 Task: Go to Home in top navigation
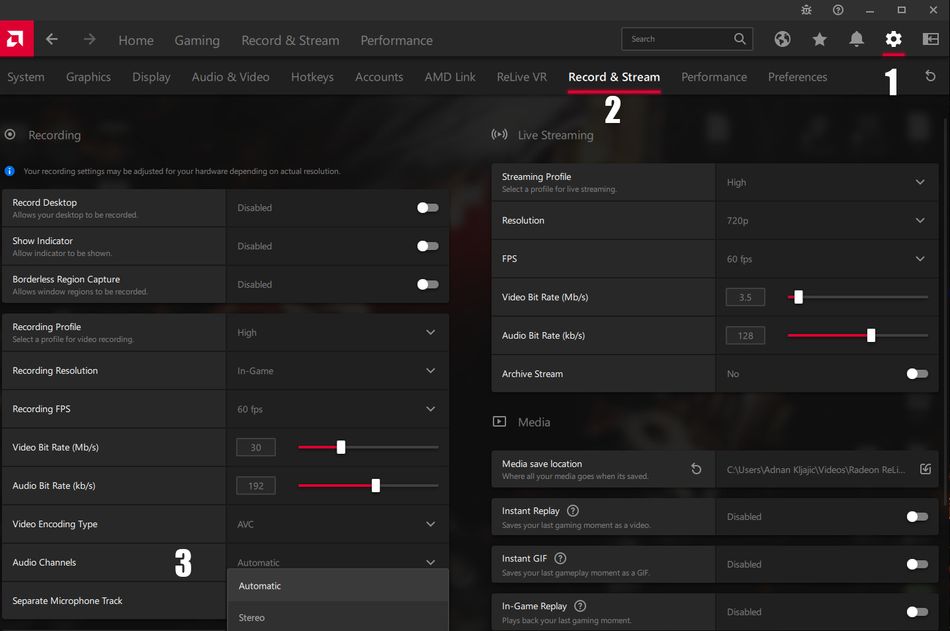click(x=136, y=40)
